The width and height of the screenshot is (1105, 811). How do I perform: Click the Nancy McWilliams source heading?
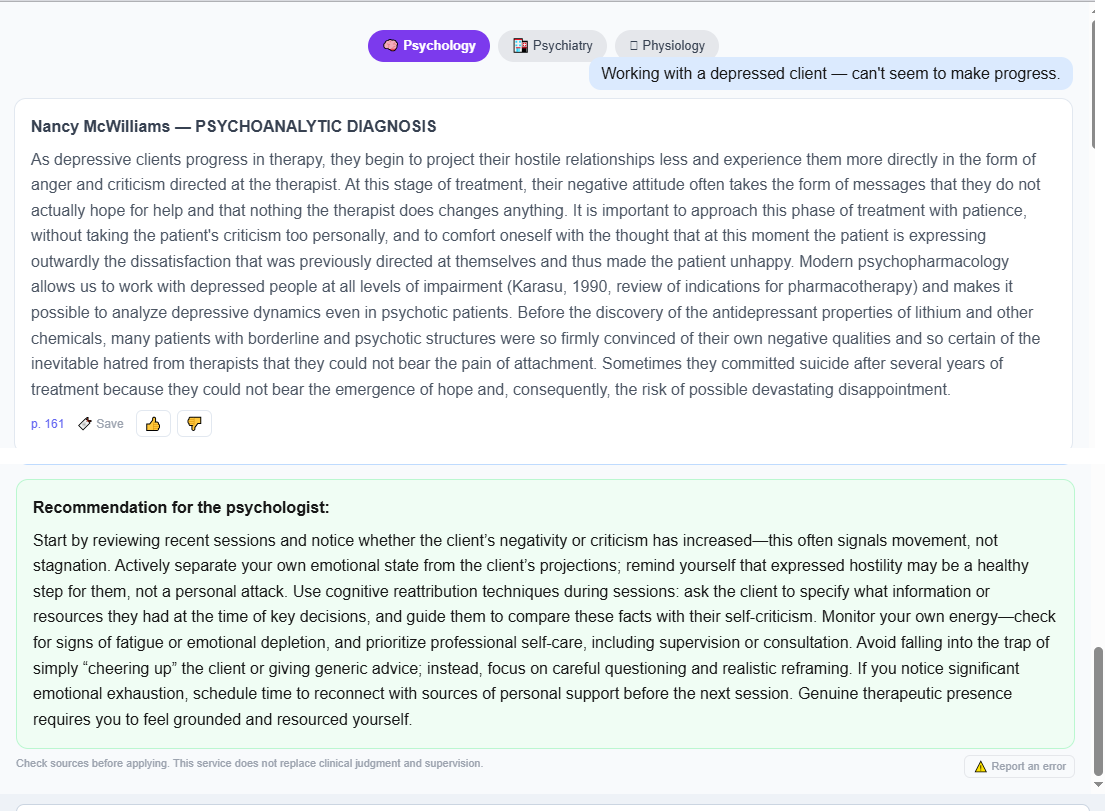(x=233, y=127)
